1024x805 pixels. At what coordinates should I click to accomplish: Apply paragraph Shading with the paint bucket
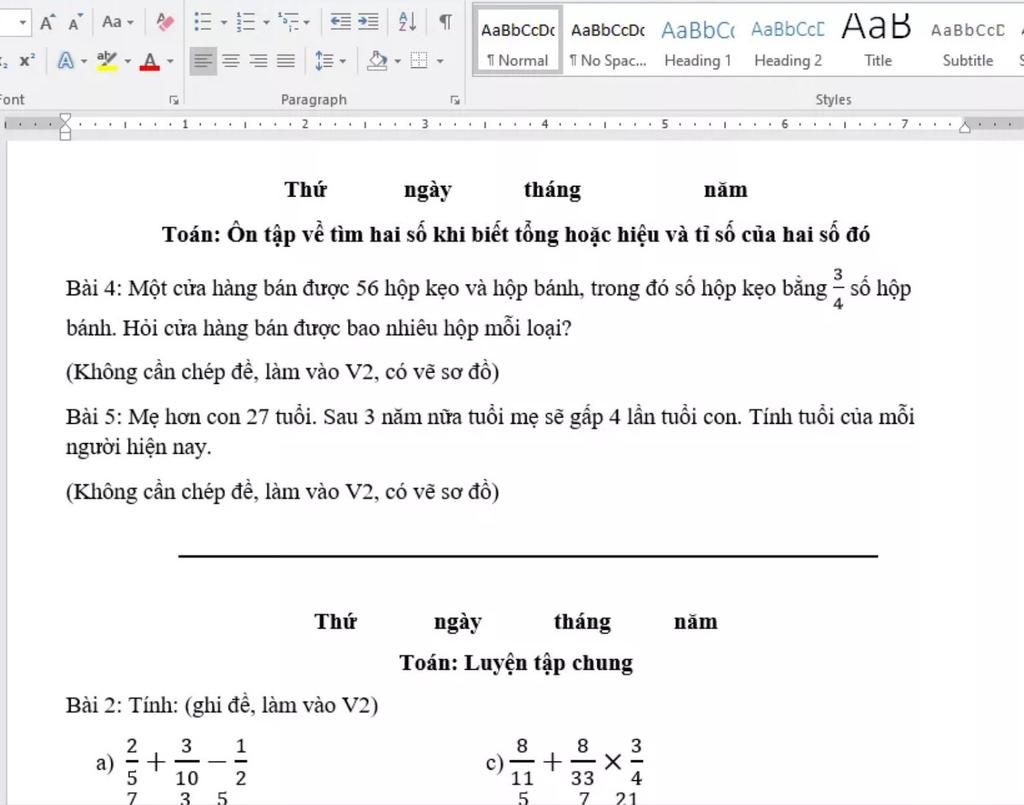pos(377,61)
